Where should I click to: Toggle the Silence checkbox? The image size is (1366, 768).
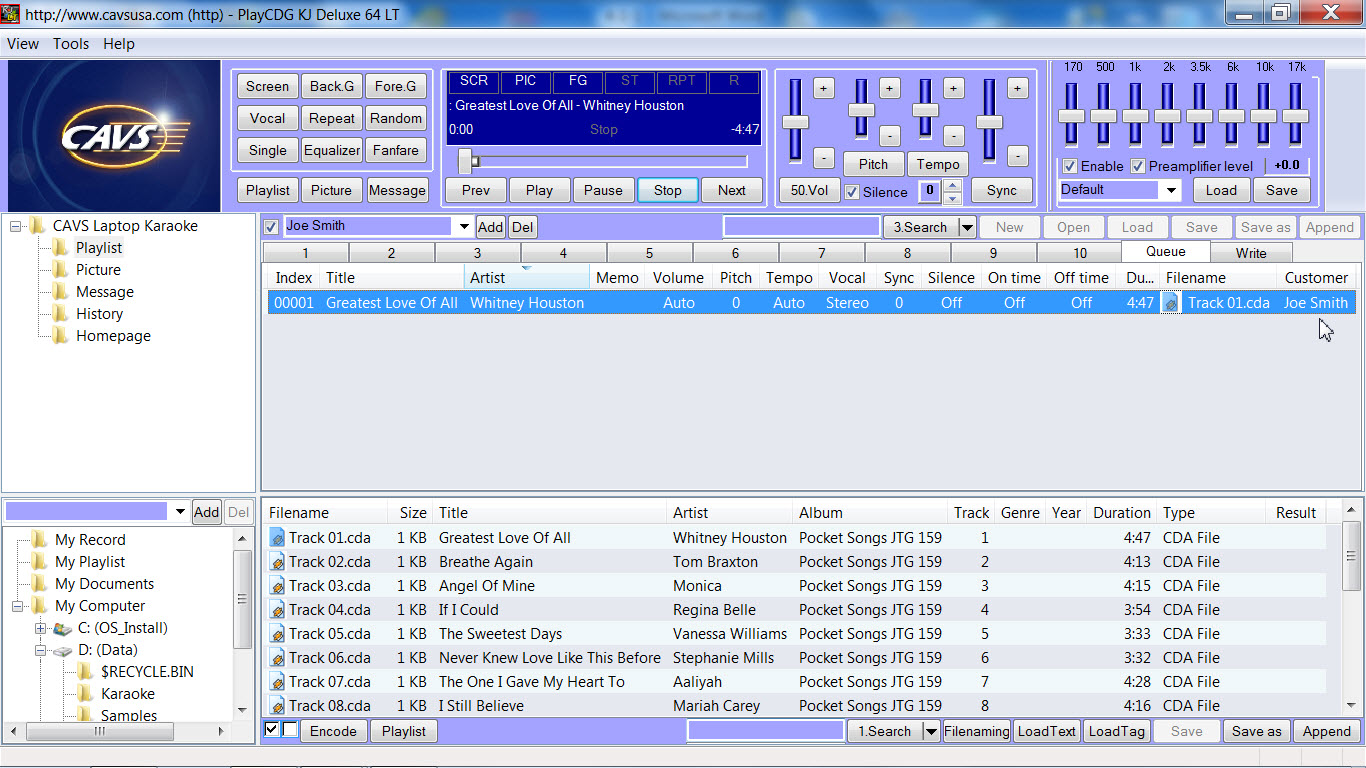(x=852, y=191)
